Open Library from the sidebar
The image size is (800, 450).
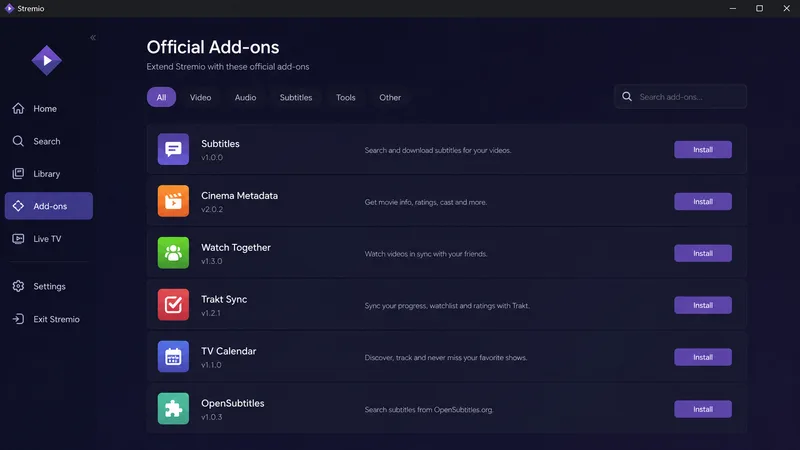(x=46, y=174)
